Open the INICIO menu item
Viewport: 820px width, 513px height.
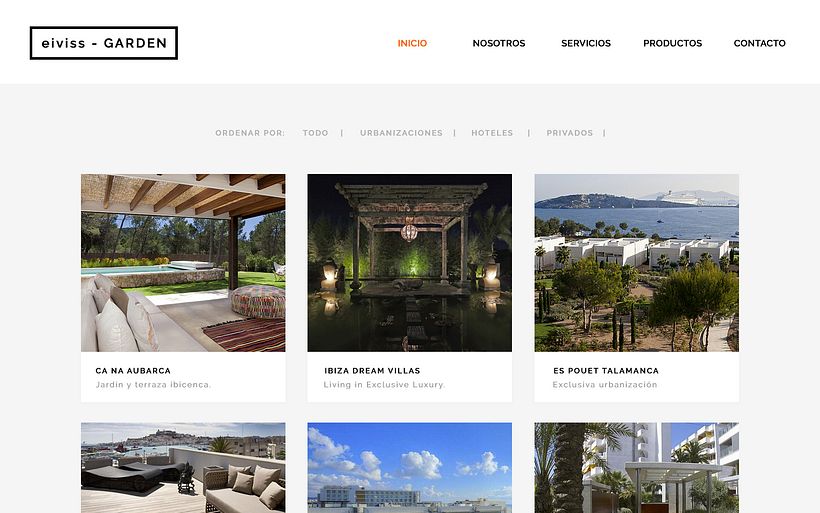[412, 43]
